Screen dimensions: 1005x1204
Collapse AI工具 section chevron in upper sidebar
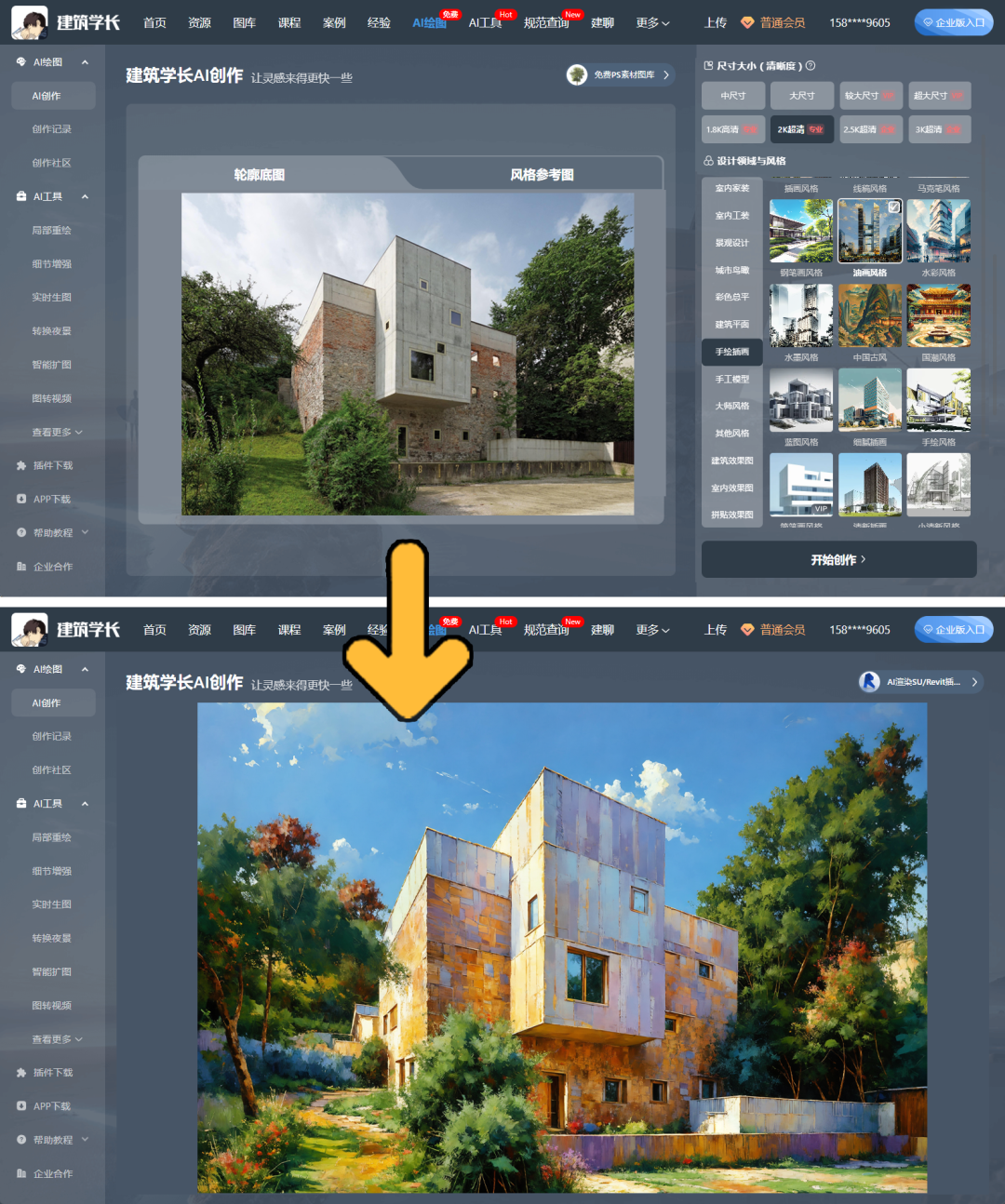point(85,196)
